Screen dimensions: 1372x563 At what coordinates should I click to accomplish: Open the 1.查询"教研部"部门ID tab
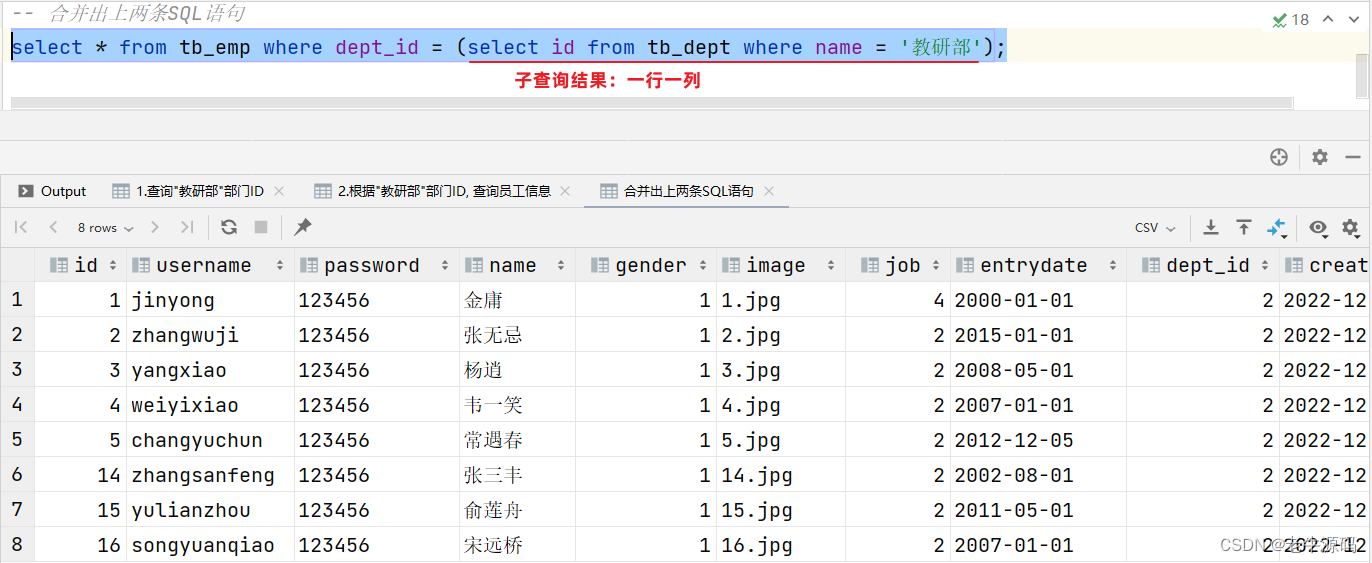coord(189,191)
